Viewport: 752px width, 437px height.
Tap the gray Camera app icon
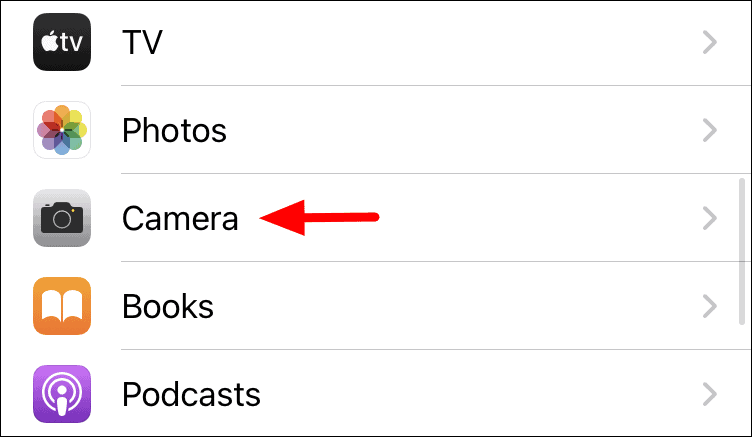pyautogui.click(x=62, y=218)
